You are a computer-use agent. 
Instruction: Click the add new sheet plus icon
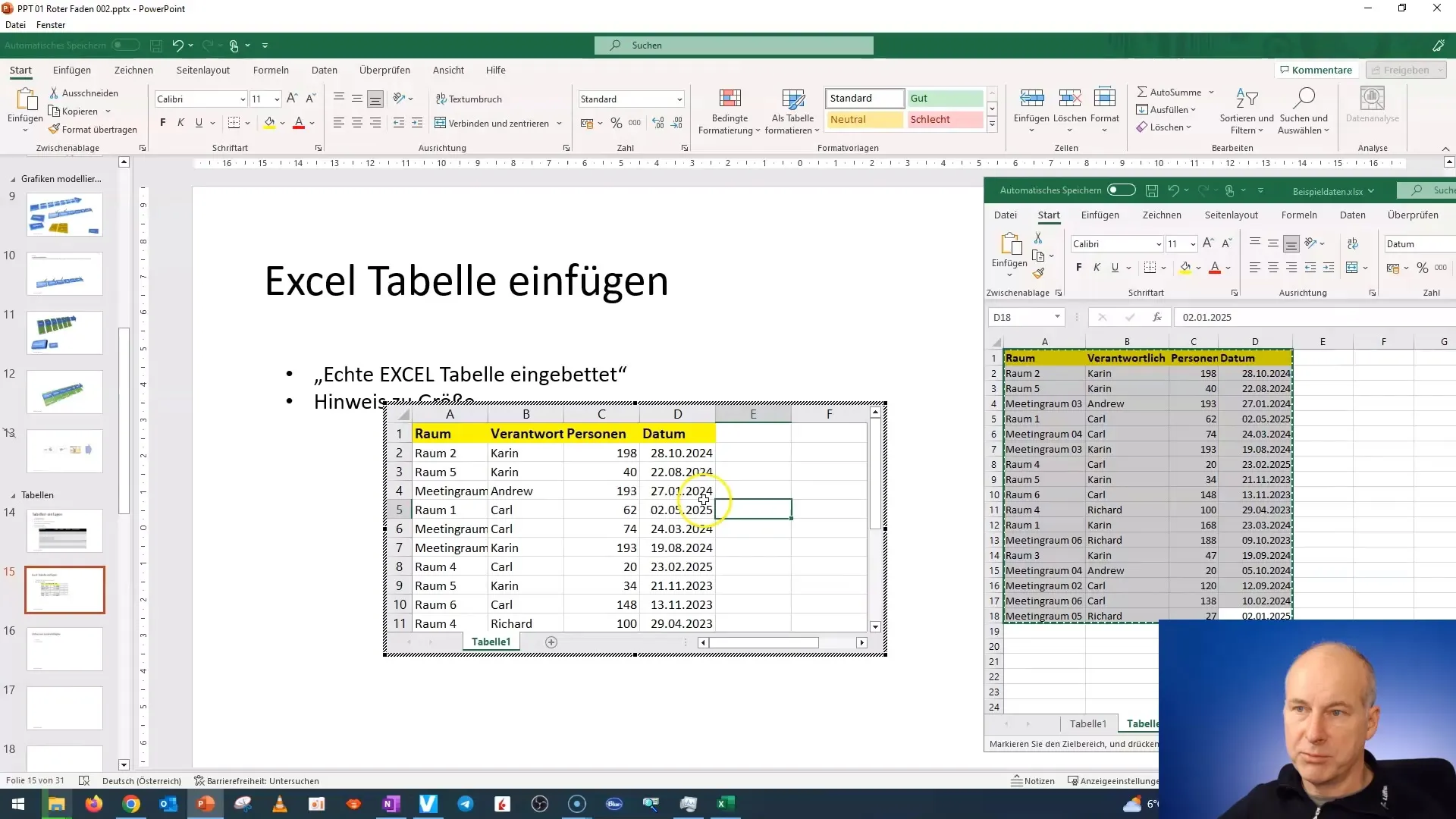(551, 642)
